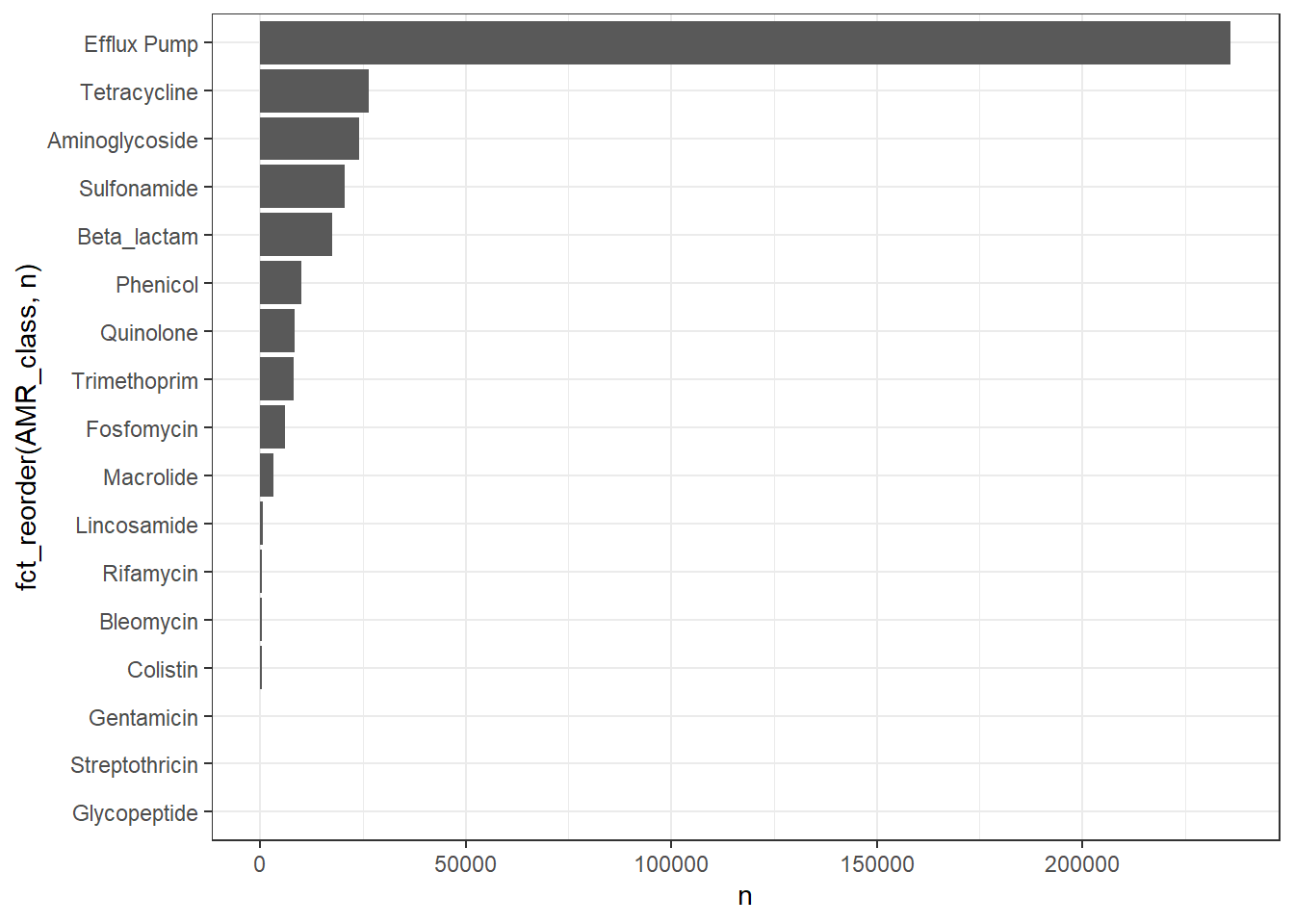Select the Tetracycline bar
1294x924 pixels.
314,91
